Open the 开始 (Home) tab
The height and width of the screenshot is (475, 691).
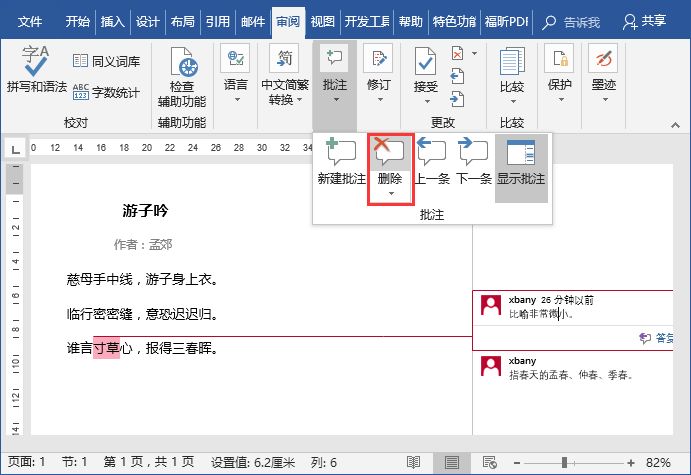point(78,22)
